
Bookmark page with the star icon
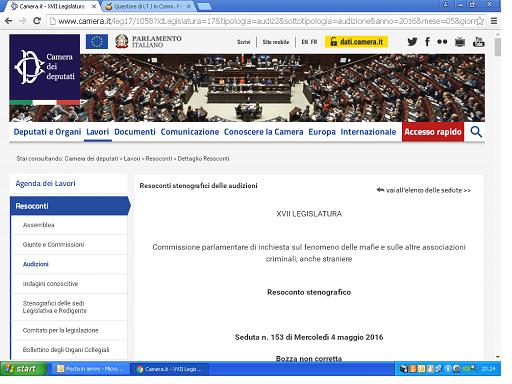tap(480, 21)
